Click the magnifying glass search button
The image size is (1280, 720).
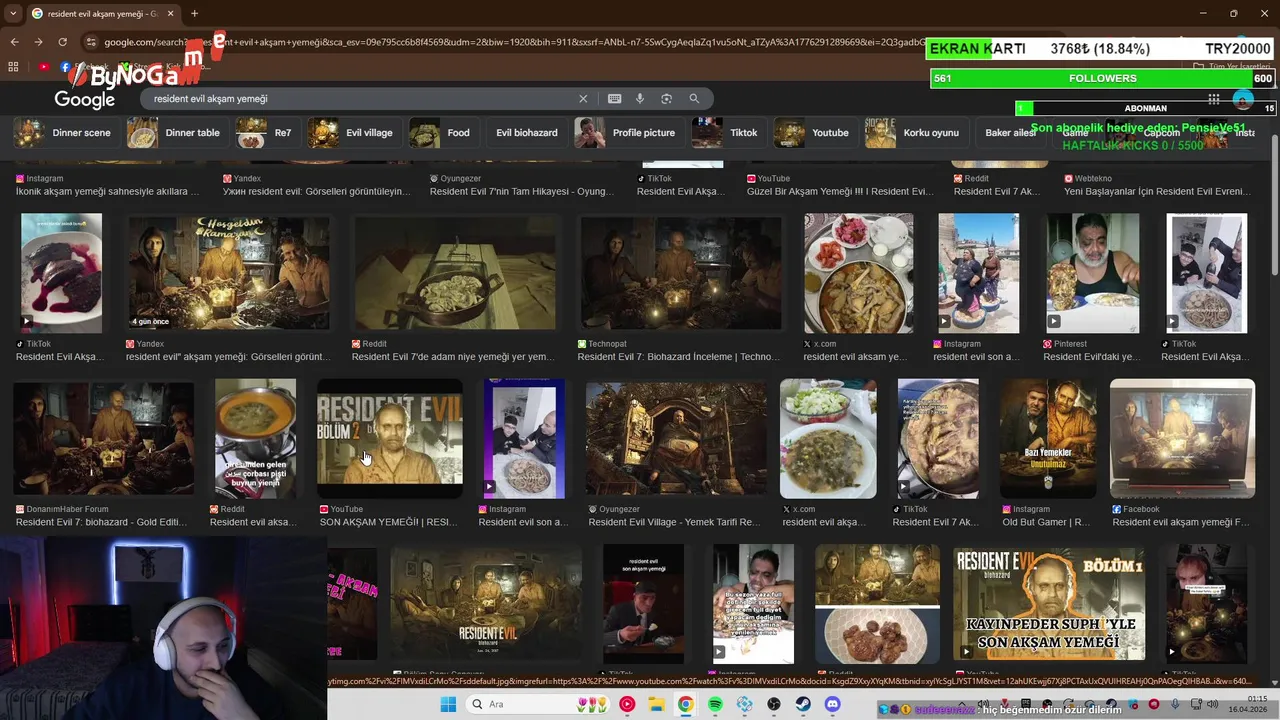coord(694,99)
